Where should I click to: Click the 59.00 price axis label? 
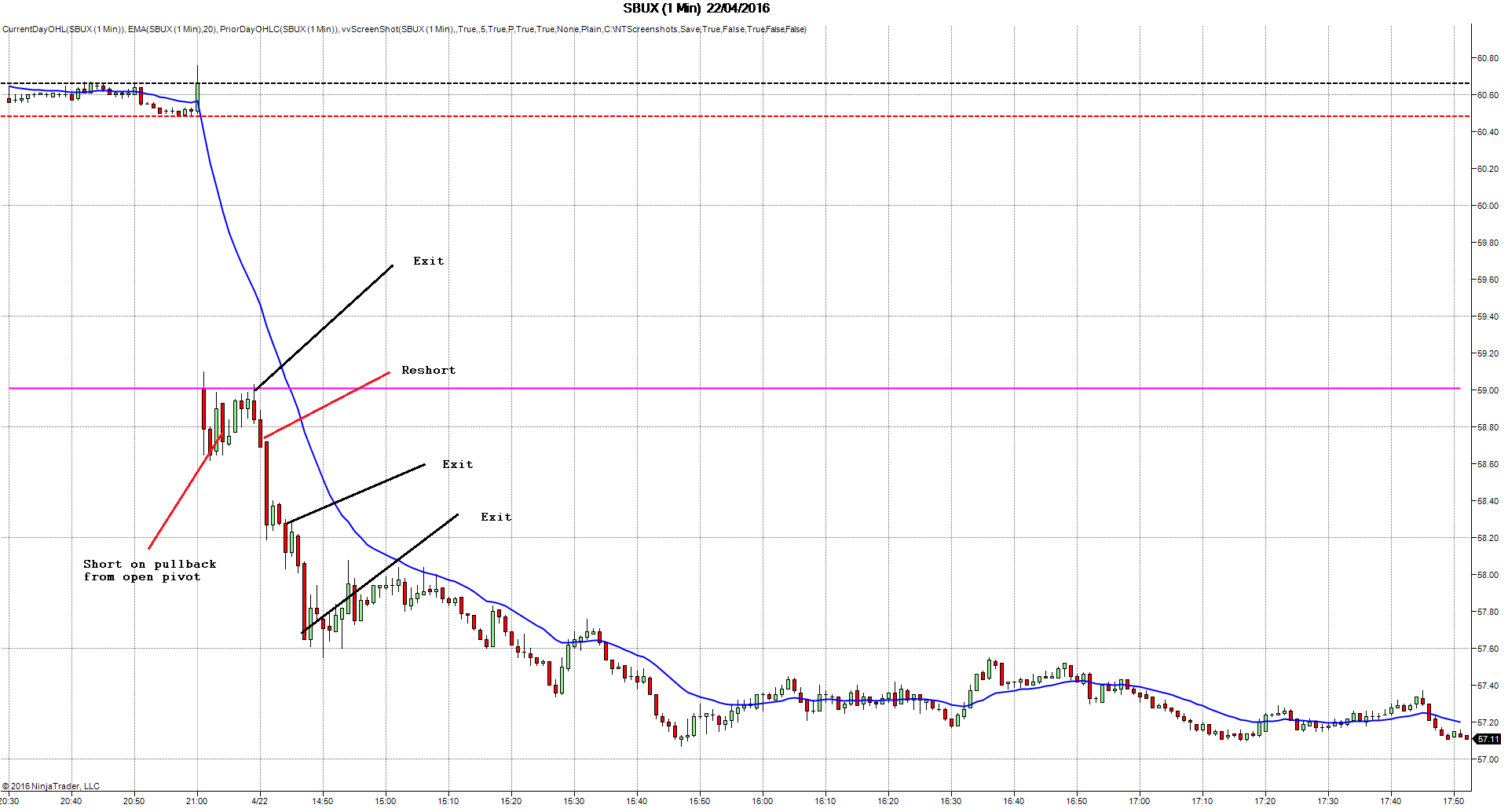click(x=1488, y=390)
